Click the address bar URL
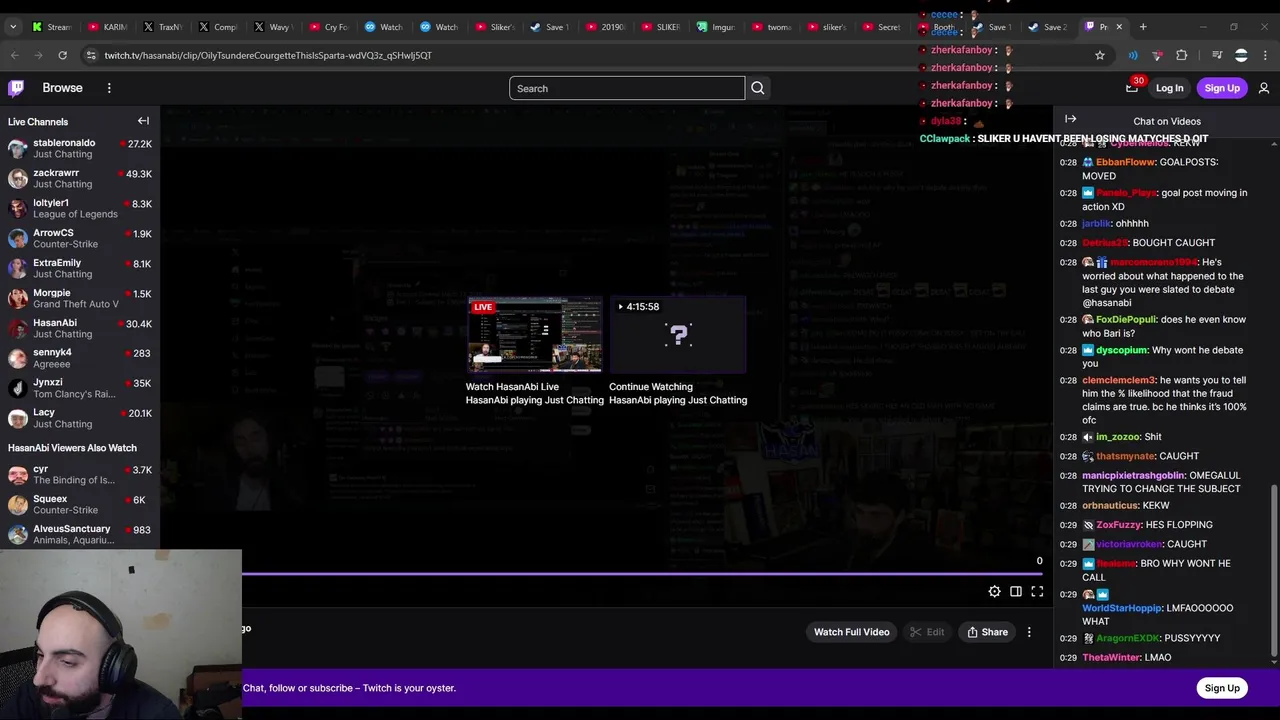The height and width of the screenshot is (720, 1280). (x=268, y=55)
